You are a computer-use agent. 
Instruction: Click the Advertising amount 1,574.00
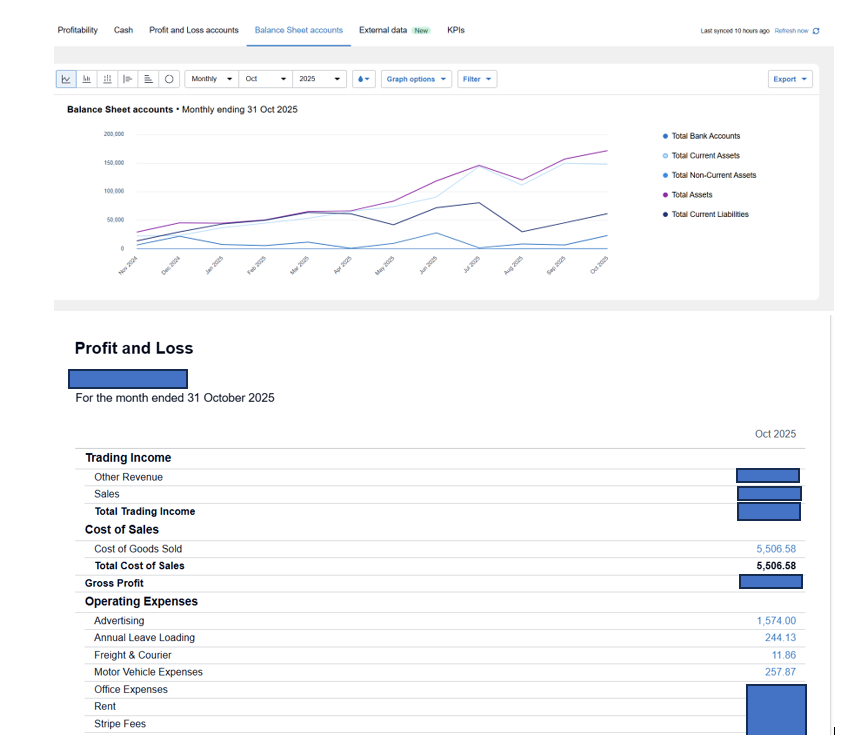pos(776,621)
